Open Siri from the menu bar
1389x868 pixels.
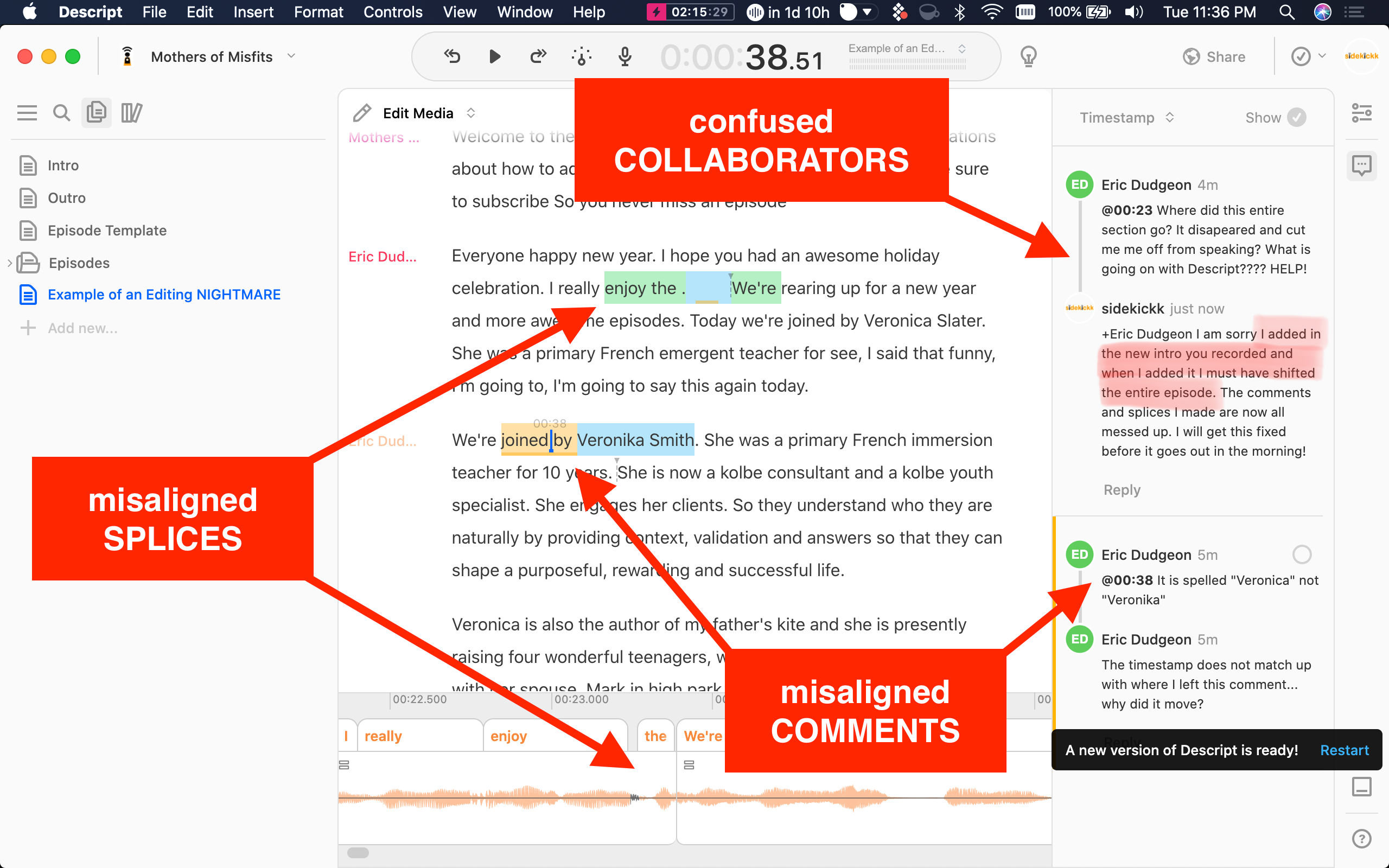tap(1322, 12)
